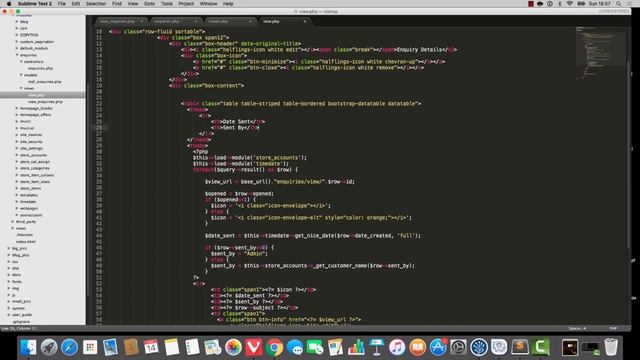
Task: Switch to view_enquiries.php tab
Action: pyautogui.click(x=118, y=21)
